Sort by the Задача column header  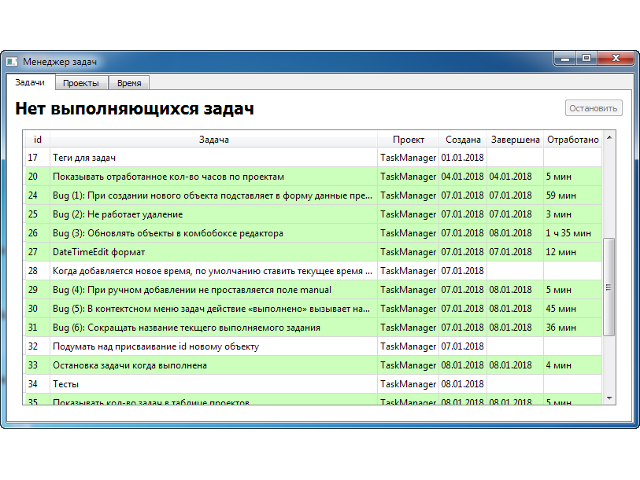[x=214, y=140]
